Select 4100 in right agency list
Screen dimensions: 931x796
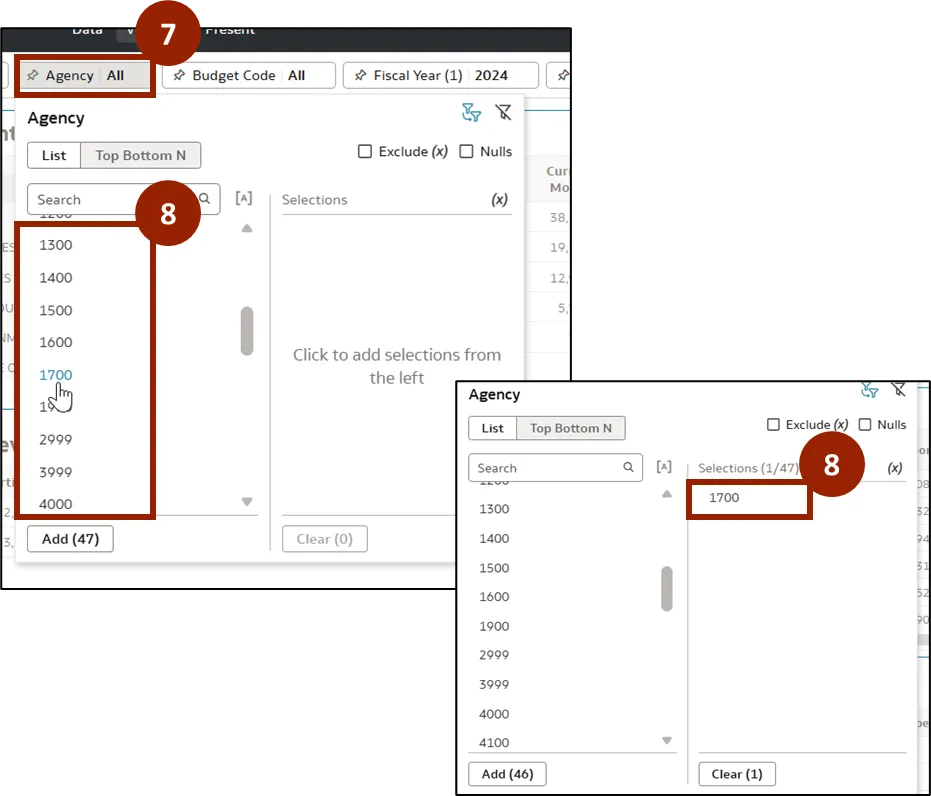495,743
